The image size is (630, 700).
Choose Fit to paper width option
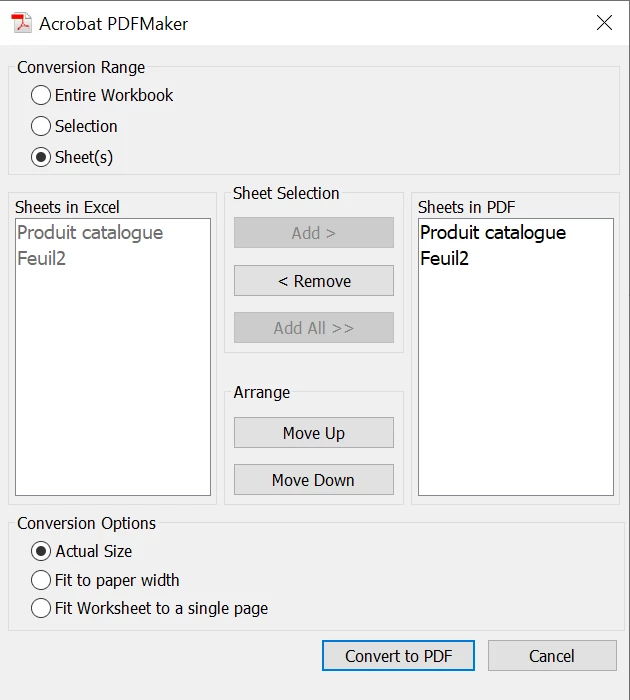click(105, 580)
